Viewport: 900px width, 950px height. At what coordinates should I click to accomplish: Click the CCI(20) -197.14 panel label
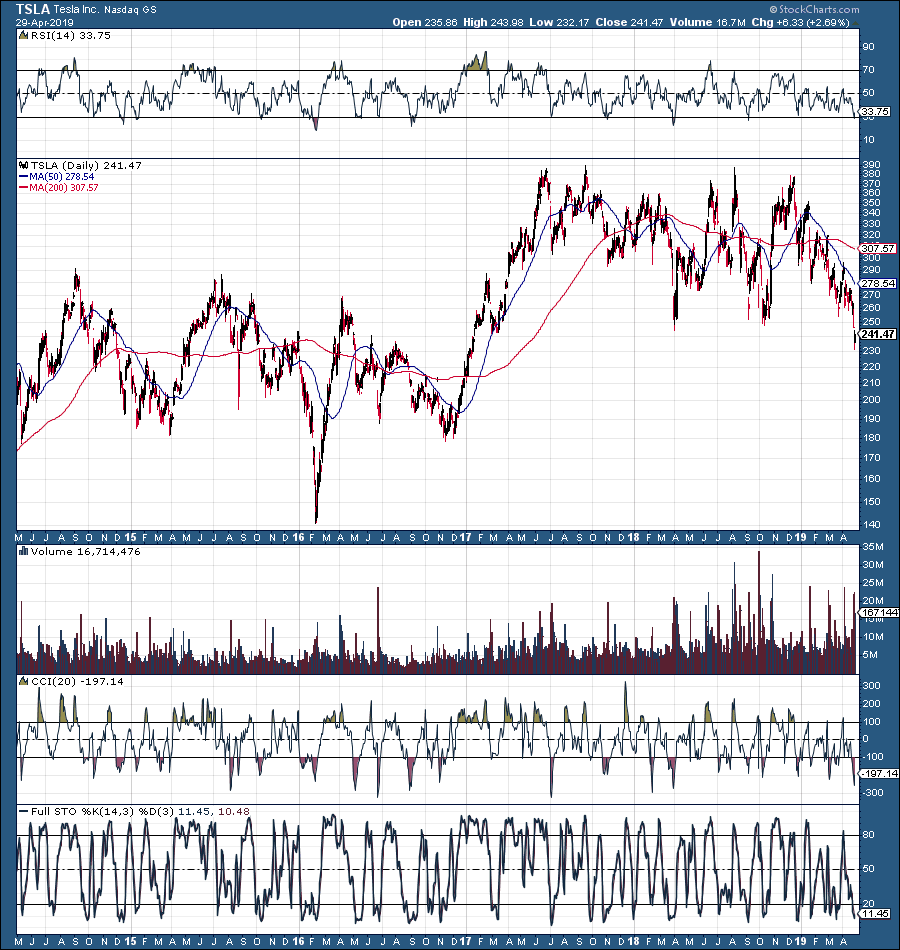pyautogui.click(x=77, y=681)
